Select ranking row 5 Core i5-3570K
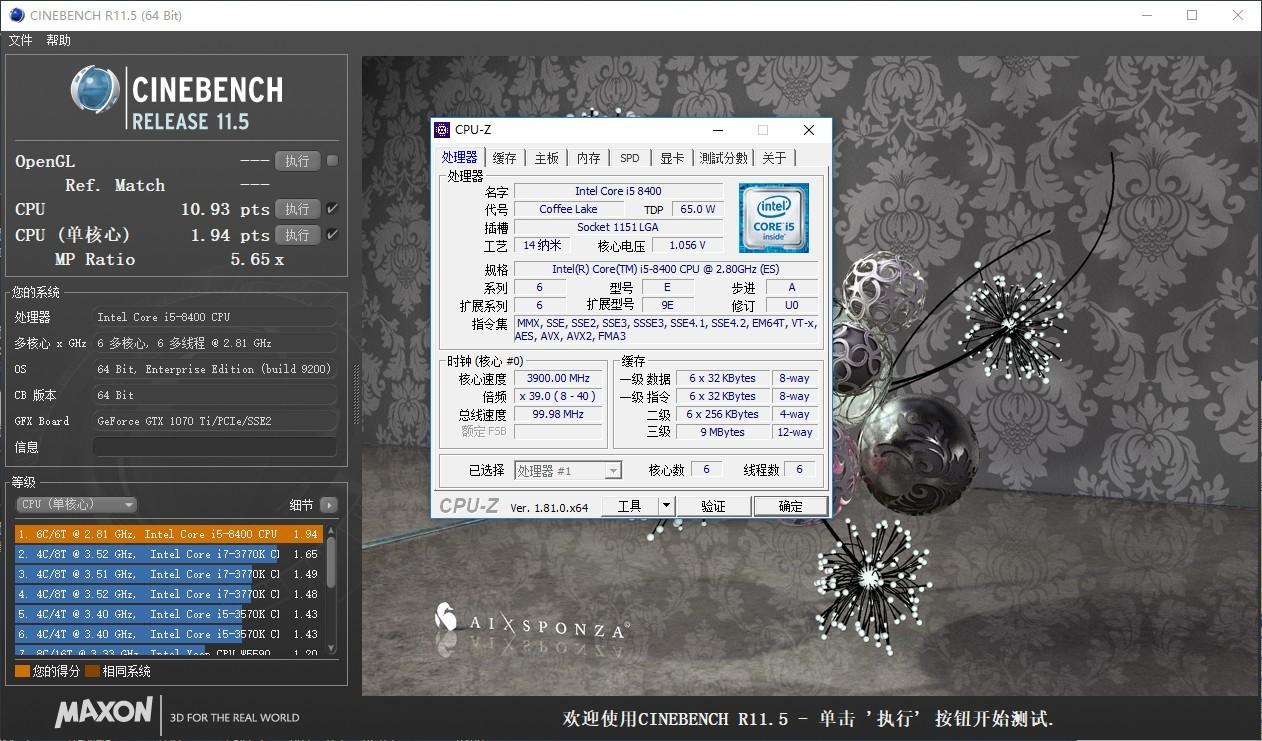 click(x=168, y=614)
